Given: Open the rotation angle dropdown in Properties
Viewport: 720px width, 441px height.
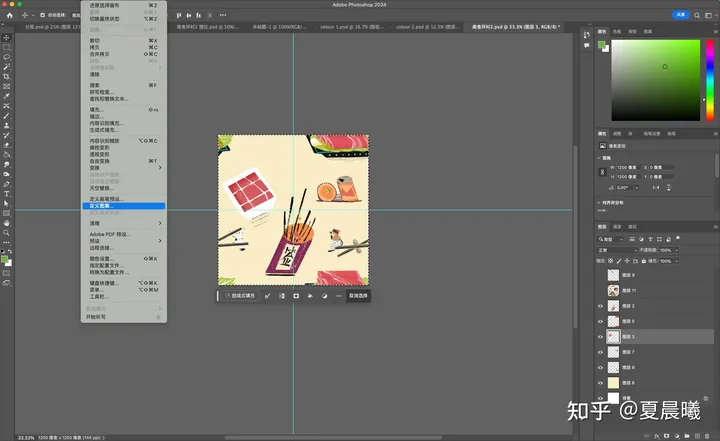Looking at the screenshot, I should [x=636, y=188].
